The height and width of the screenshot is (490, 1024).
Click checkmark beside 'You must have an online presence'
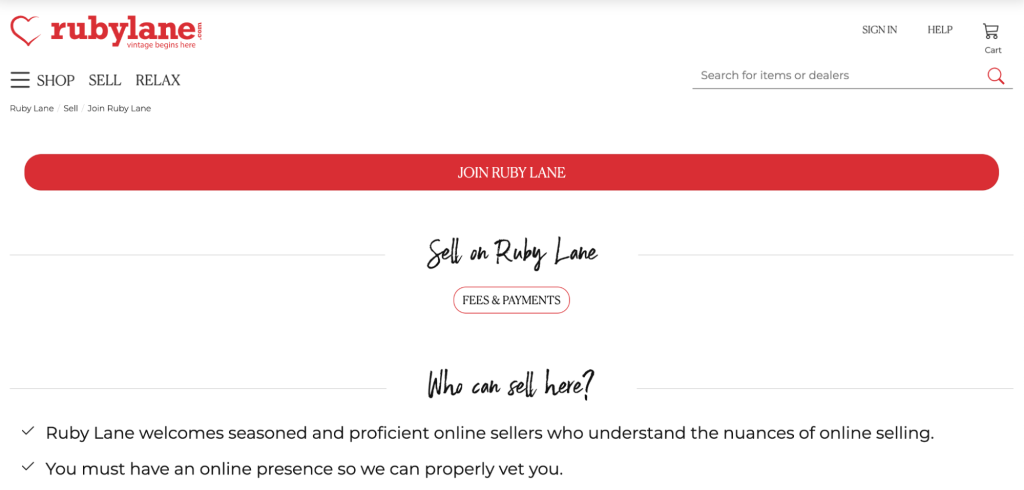[x=28, y=466]
